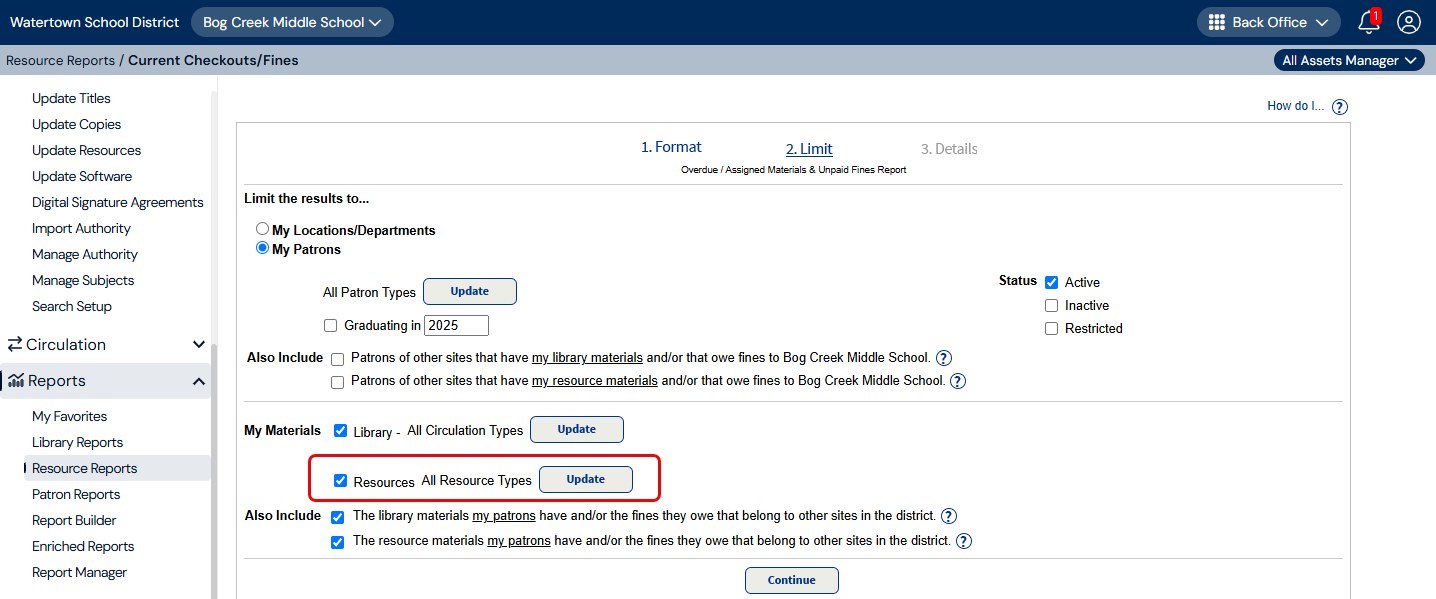Screen dimensions: 1436x599
Task: Click the Back Office grid icon
Action: [x=1217, y=22]
